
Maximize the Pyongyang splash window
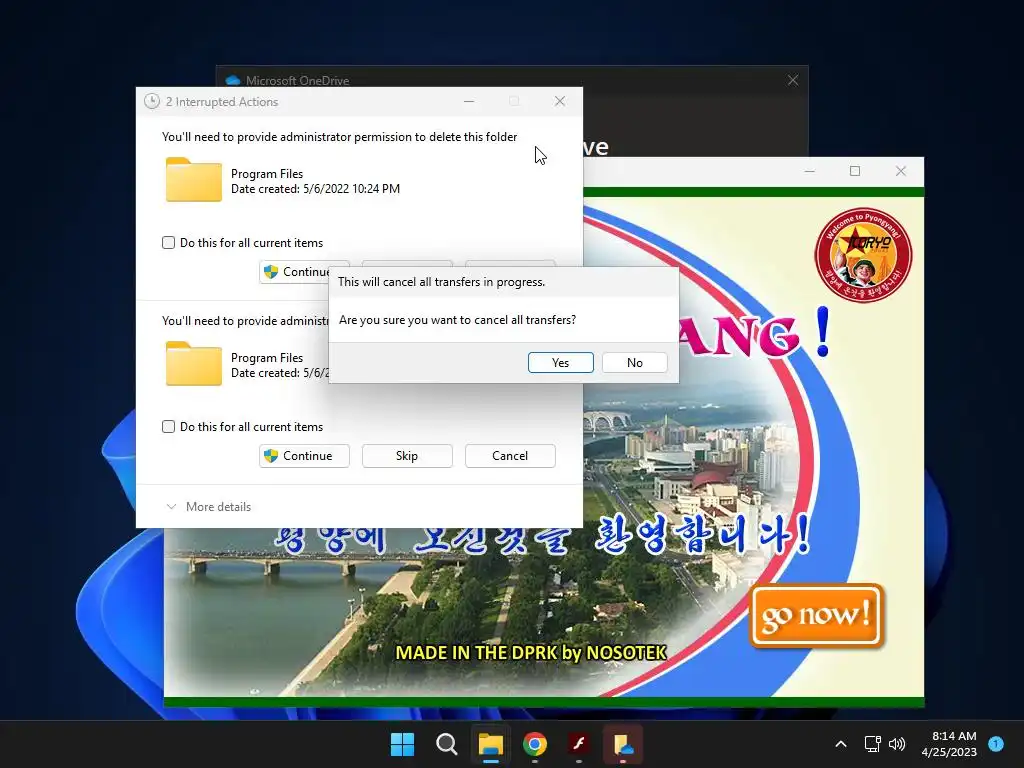(x=855, y=171)
